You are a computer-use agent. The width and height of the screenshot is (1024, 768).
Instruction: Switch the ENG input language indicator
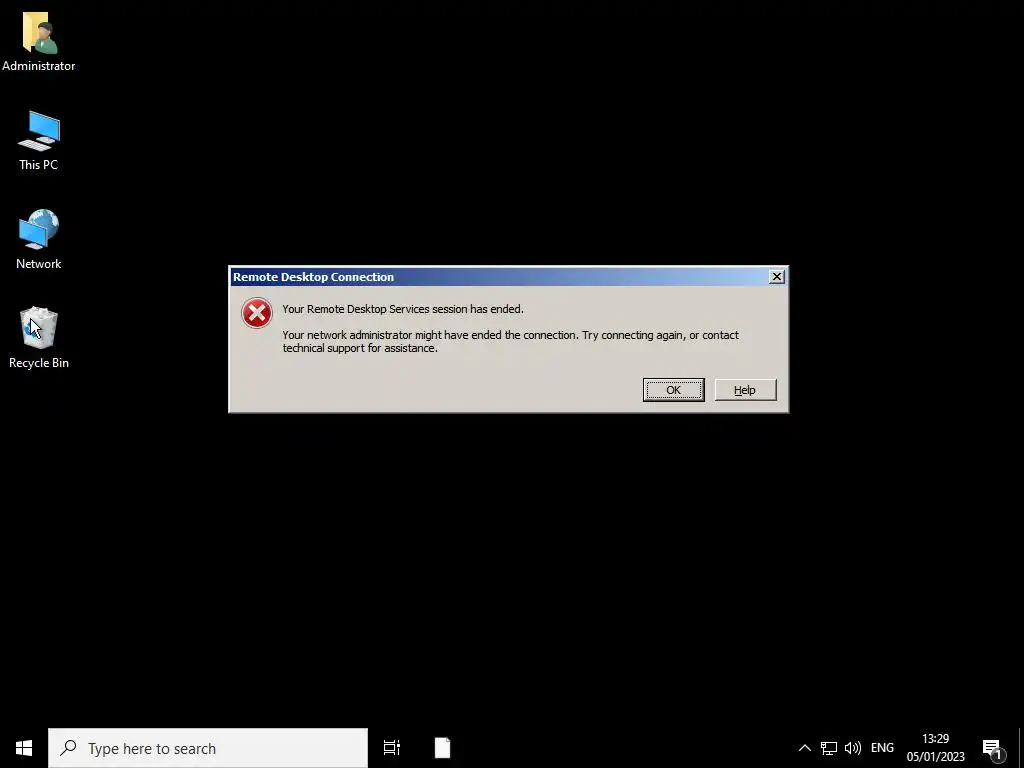(x=882, y=748)
